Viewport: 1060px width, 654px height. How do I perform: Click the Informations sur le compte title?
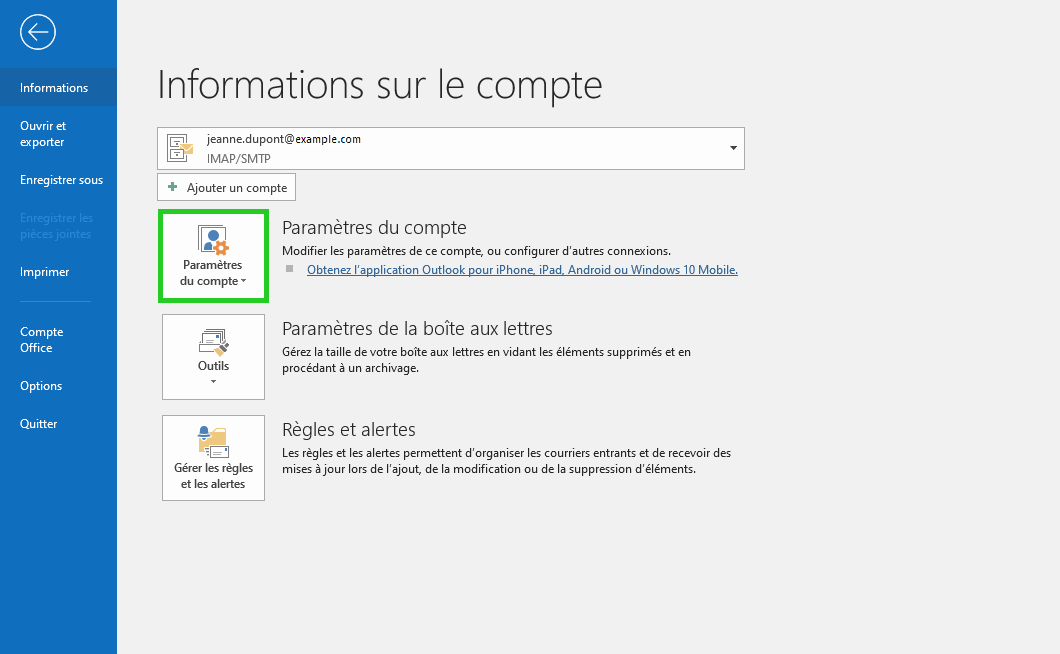pyautogui.click(x=380, y=85)
